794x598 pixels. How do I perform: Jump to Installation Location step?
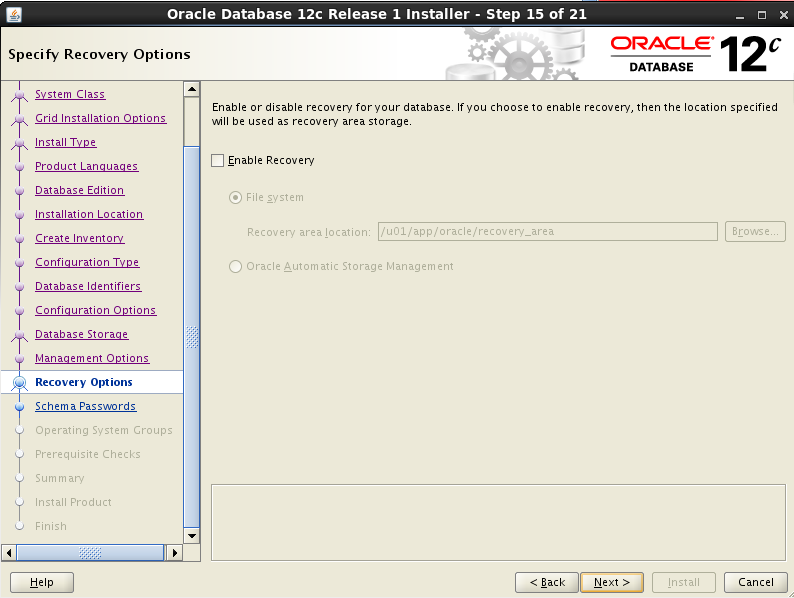89,214
